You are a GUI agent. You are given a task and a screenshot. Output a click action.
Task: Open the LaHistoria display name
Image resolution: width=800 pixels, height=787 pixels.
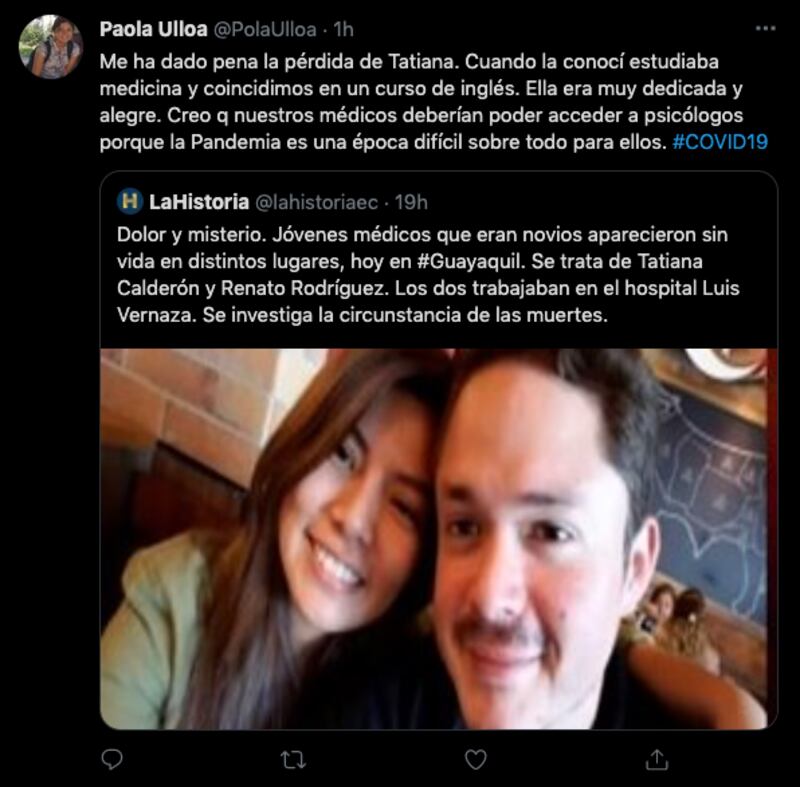199,202
